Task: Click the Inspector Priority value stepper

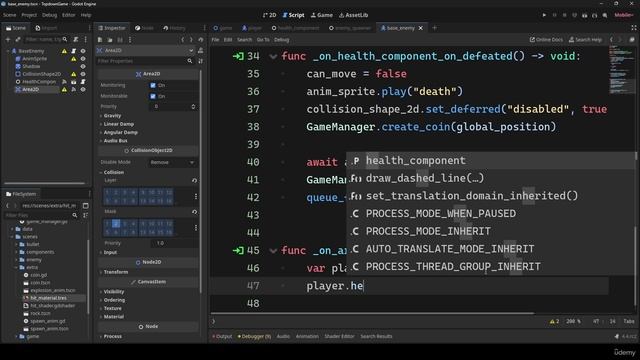Action: [x=193, y=107]
